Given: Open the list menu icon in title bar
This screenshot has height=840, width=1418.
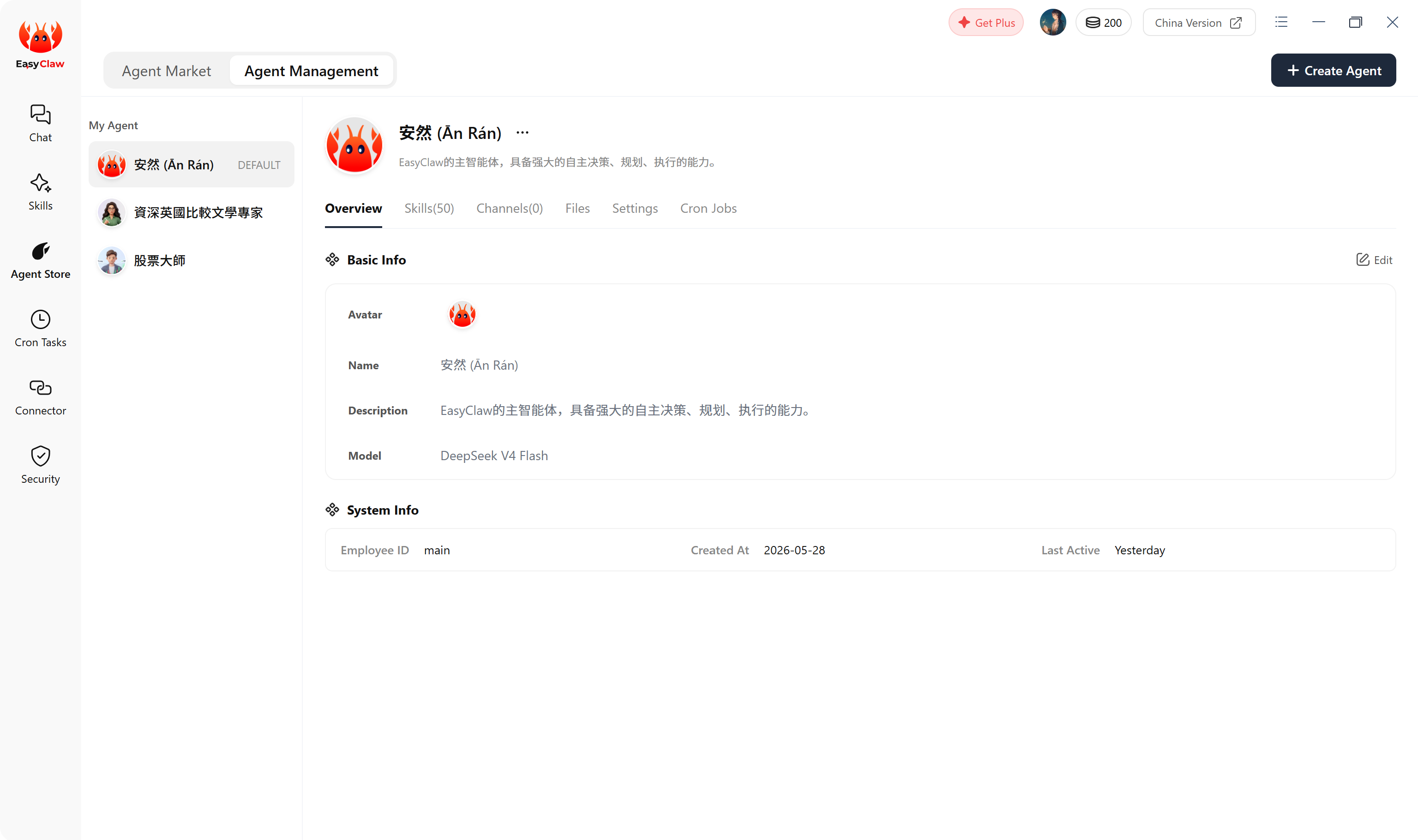Looking at the screenshot, I should pyautogui.click(x=1281, y=22).
